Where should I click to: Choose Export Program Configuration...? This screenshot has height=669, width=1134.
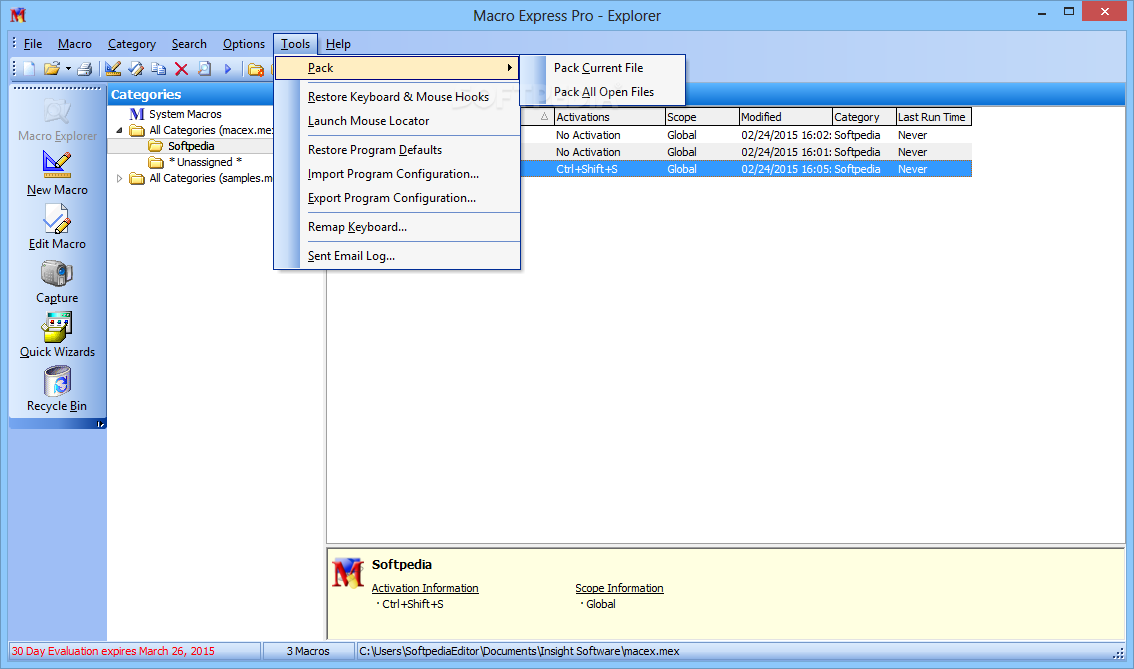[397, 197]
